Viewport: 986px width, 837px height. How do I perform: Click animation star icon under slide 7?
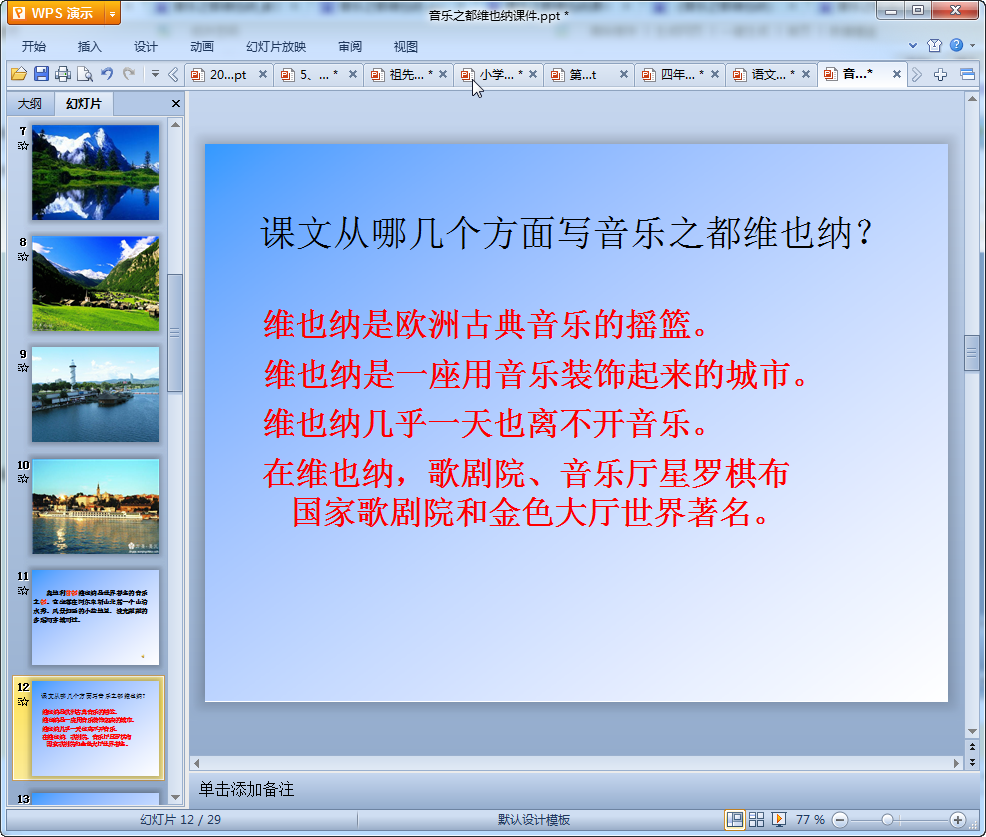pyautogui.click(x=23, y=146)
